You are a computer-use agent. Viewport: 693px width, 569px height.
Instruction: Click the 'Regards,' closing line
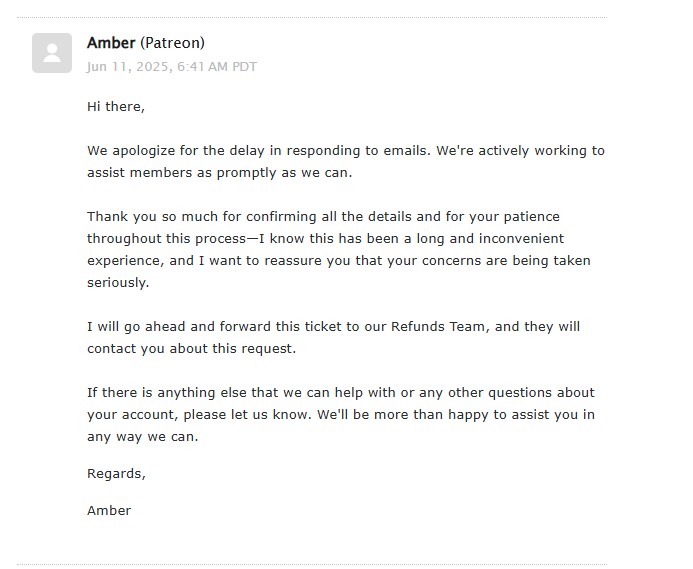(x=116, y=474)
